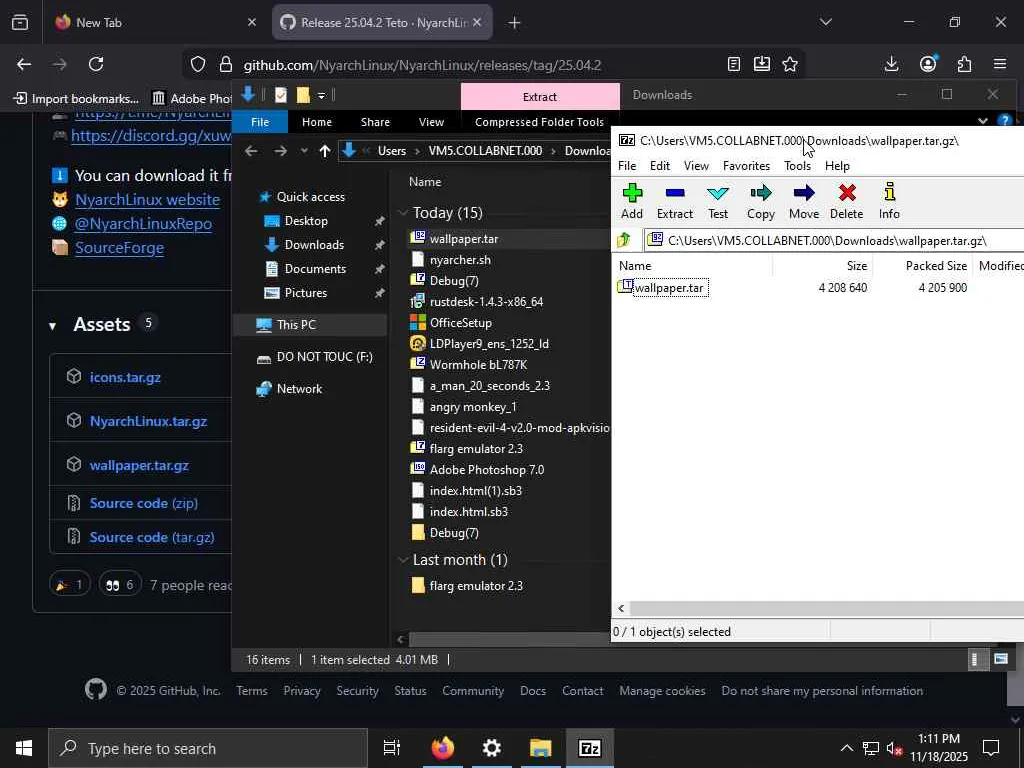Screen dimensions: 1024x768
Task: Expand the Explorer ribbon chevron
Action: pos(983,121)
